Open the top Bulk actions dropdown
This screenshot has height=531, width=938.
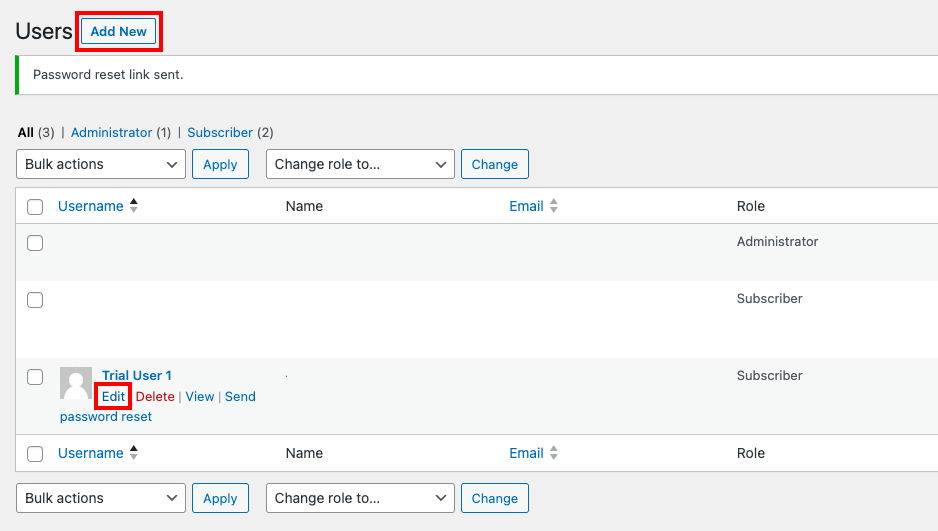click(x=101, y=164)
